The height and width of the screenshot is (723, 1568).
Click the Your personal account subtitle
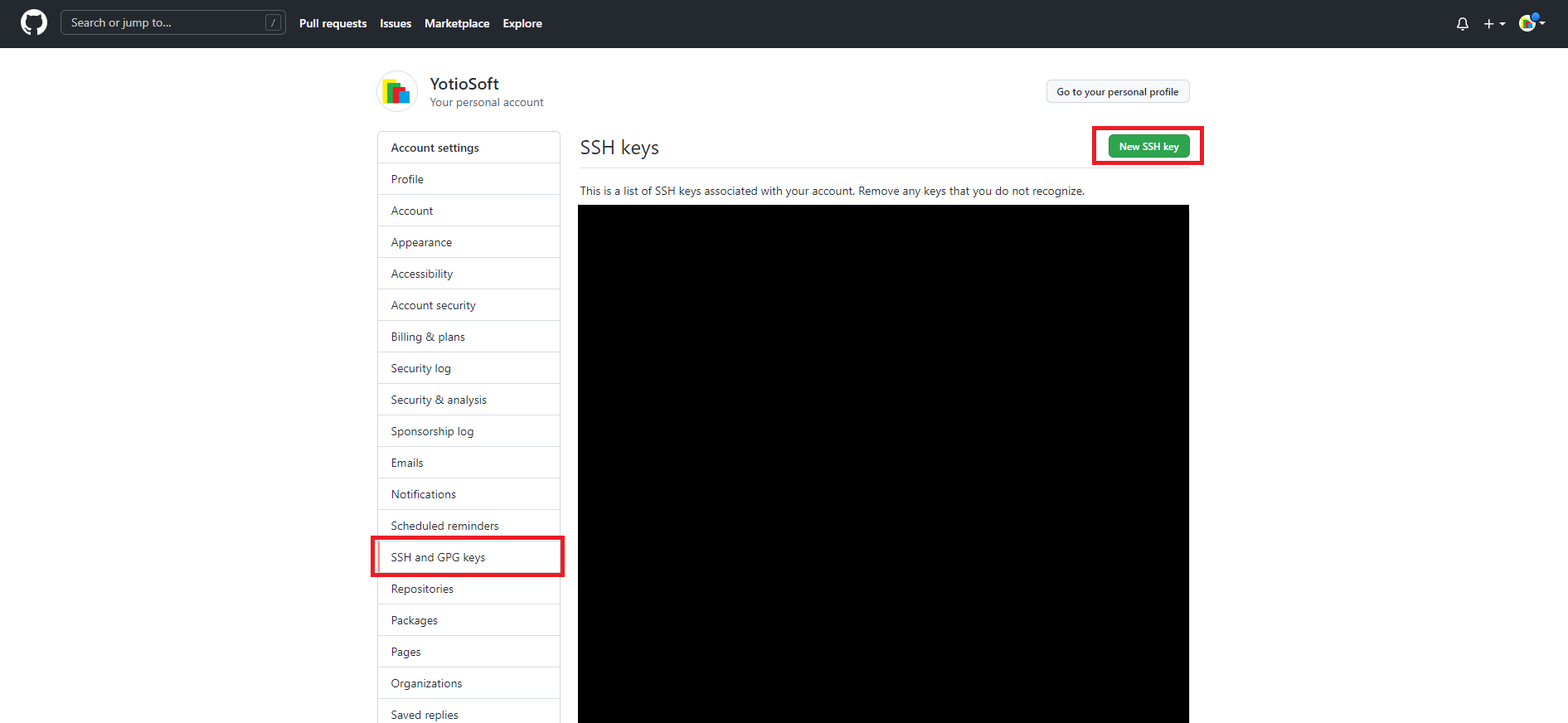tap(487, 103)
